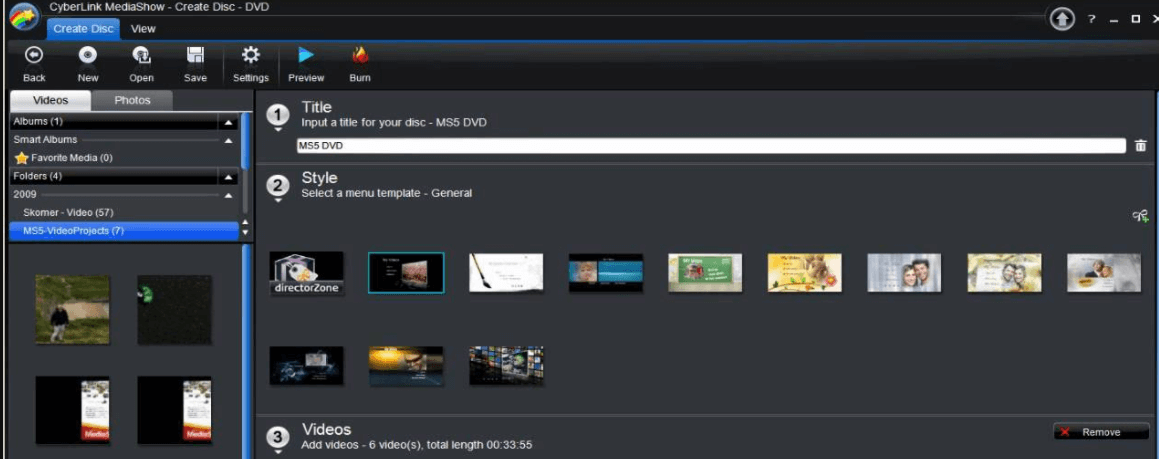Select the photo wall menu template
The width and height of the screenshot is (1159, 459).
click(x=506, y=365)
